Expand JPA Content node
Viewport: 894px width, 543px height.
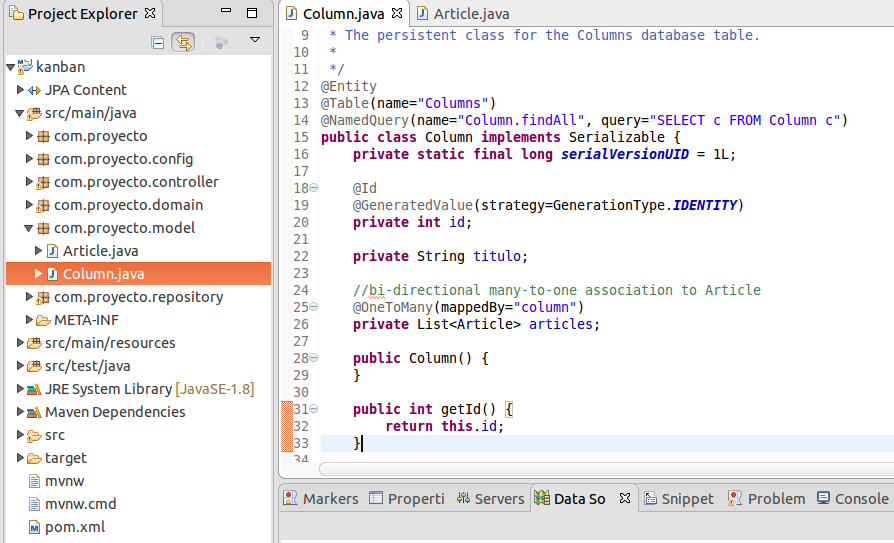click(x=20, y=90)
